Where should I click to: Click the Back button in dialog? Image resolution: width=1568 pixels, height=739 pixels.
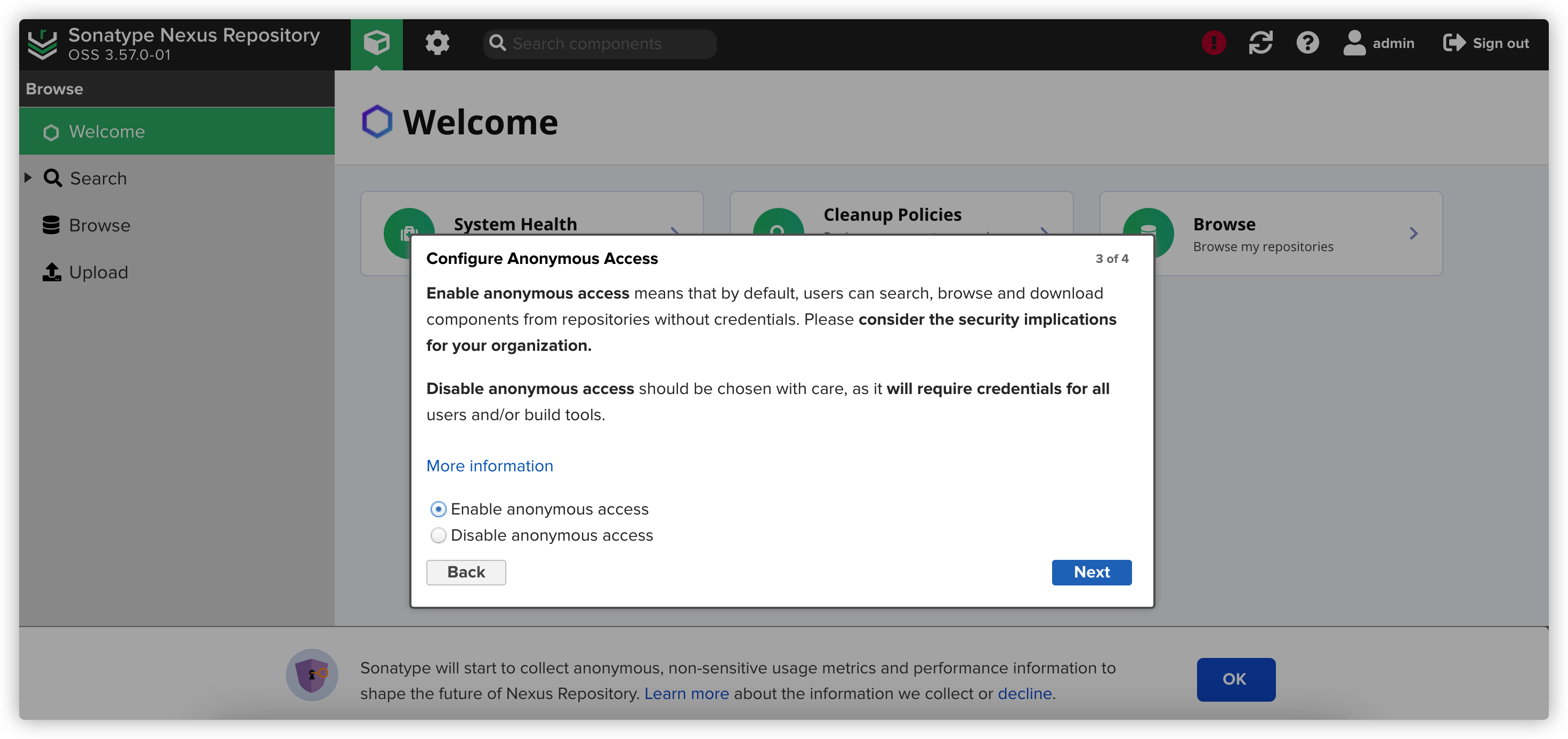pos(466,572)
